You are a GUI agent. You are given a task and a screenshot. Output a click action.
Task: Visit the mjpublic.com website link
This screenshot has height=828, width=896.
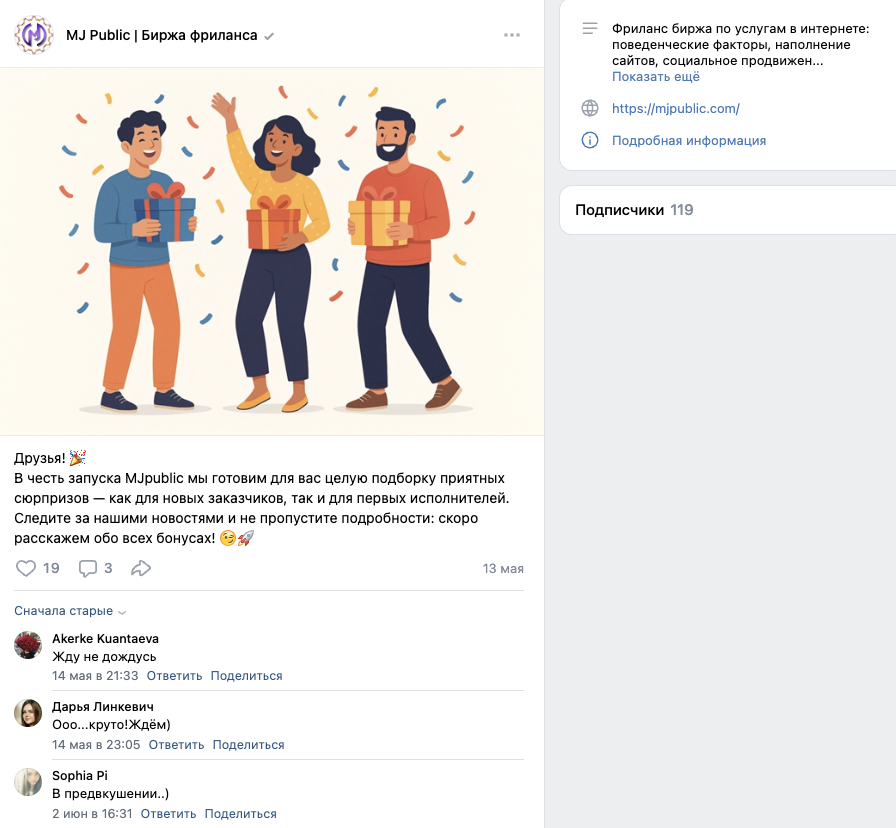click(675, 108)
